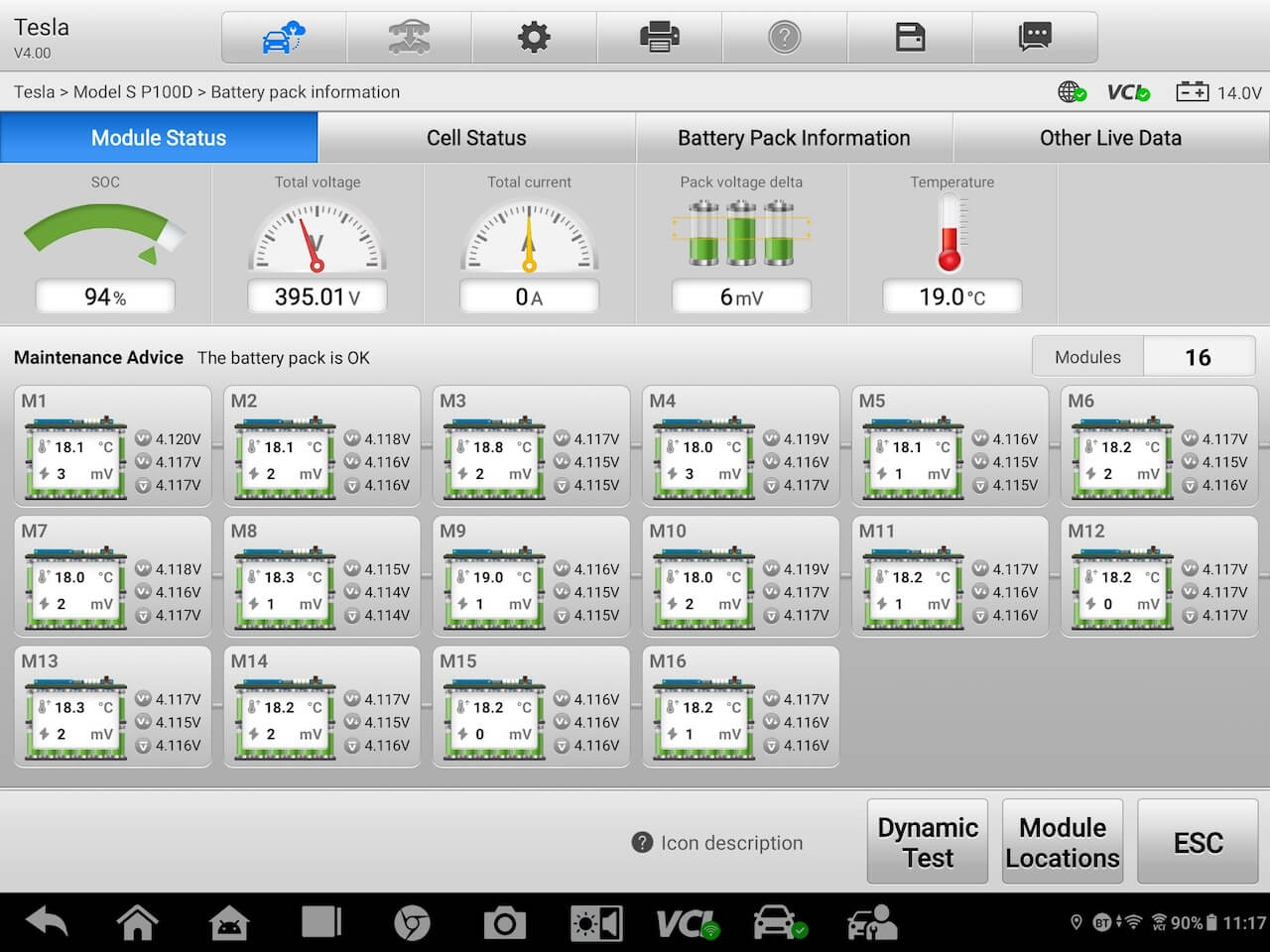The image size is (1270, 952).
Task: Open Module Locations
Action: click(x=1063, y=842)
